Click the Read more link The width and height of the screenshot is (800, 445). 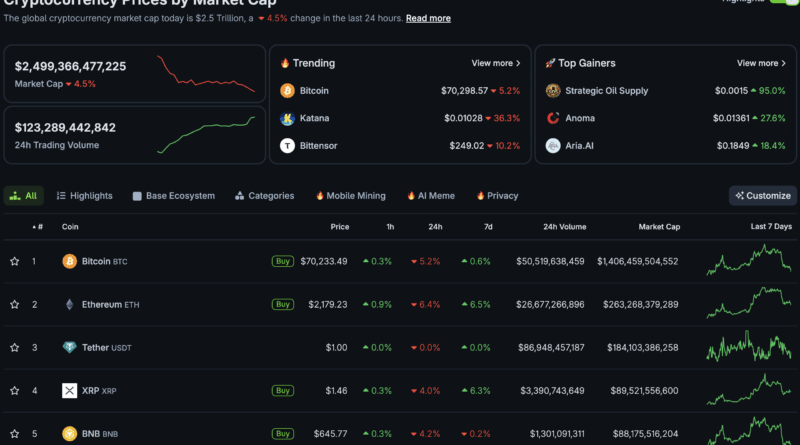tap(428, 18)
